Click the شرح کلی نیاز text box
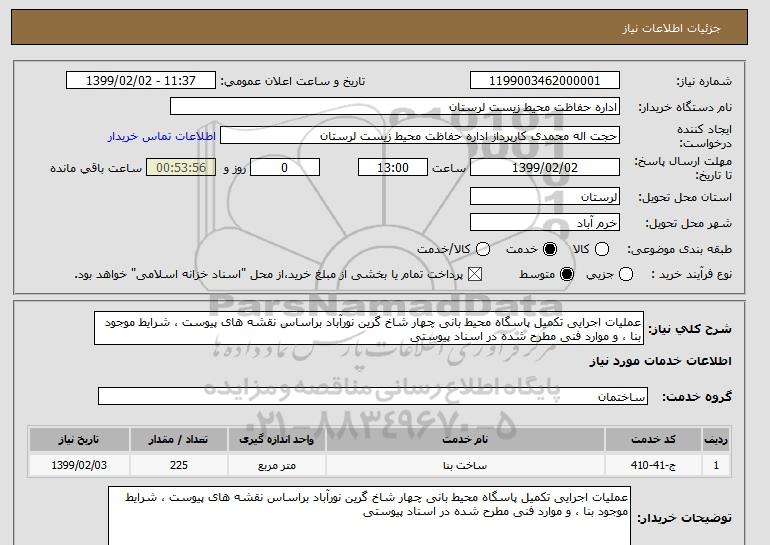Screen dimensions: 770x545 coord(369,328)
